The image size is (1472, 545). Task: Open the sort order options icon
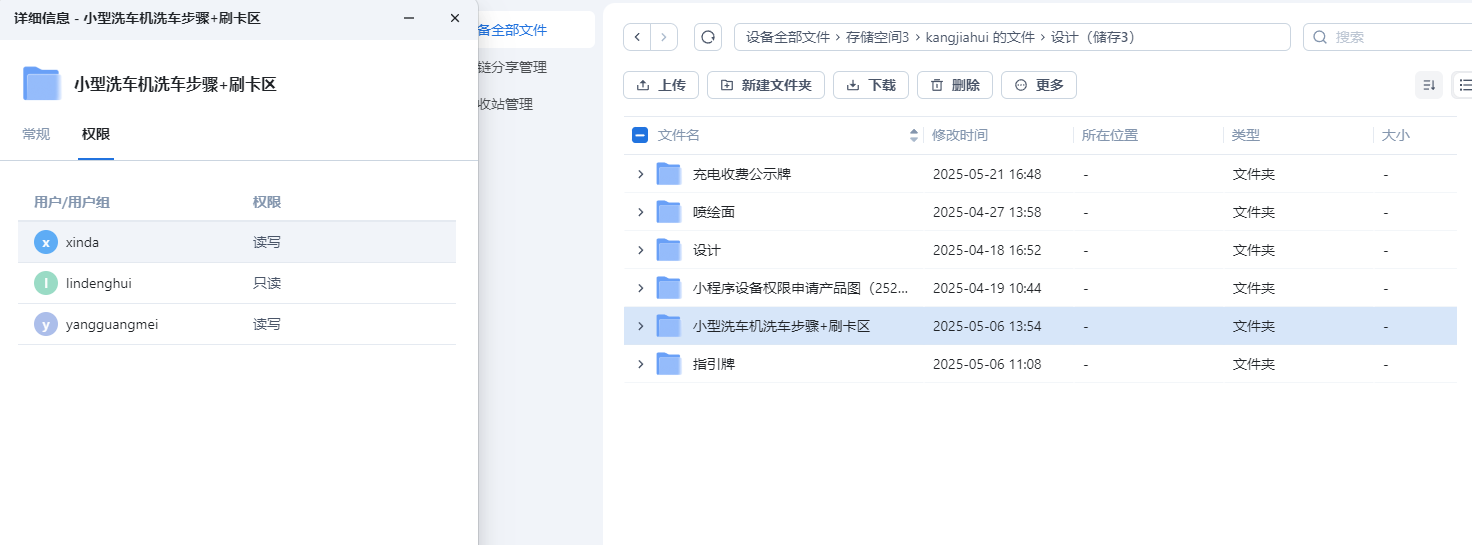pos(1429,85)
